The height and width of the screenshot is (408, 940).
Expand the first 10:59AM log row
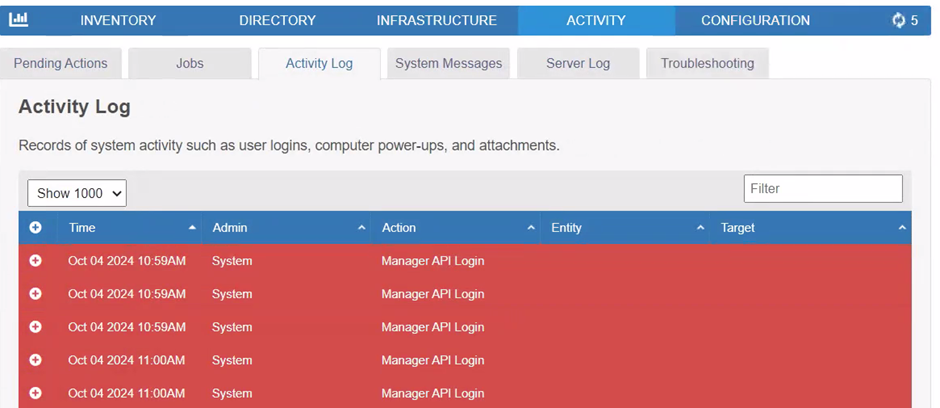(x=35, y=261)
